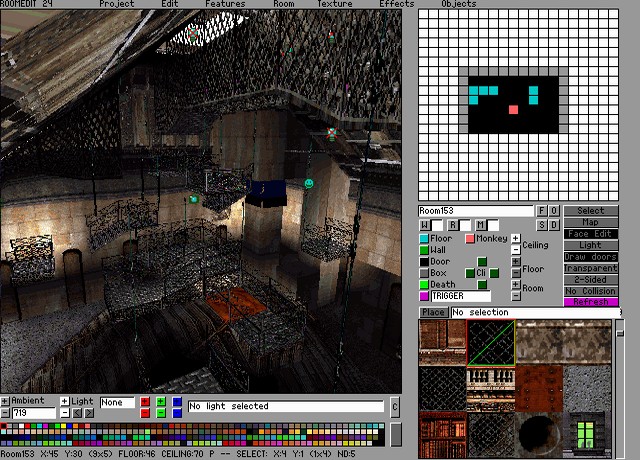
Task: Increase Ceiling height with plus button
Action: 516,239
